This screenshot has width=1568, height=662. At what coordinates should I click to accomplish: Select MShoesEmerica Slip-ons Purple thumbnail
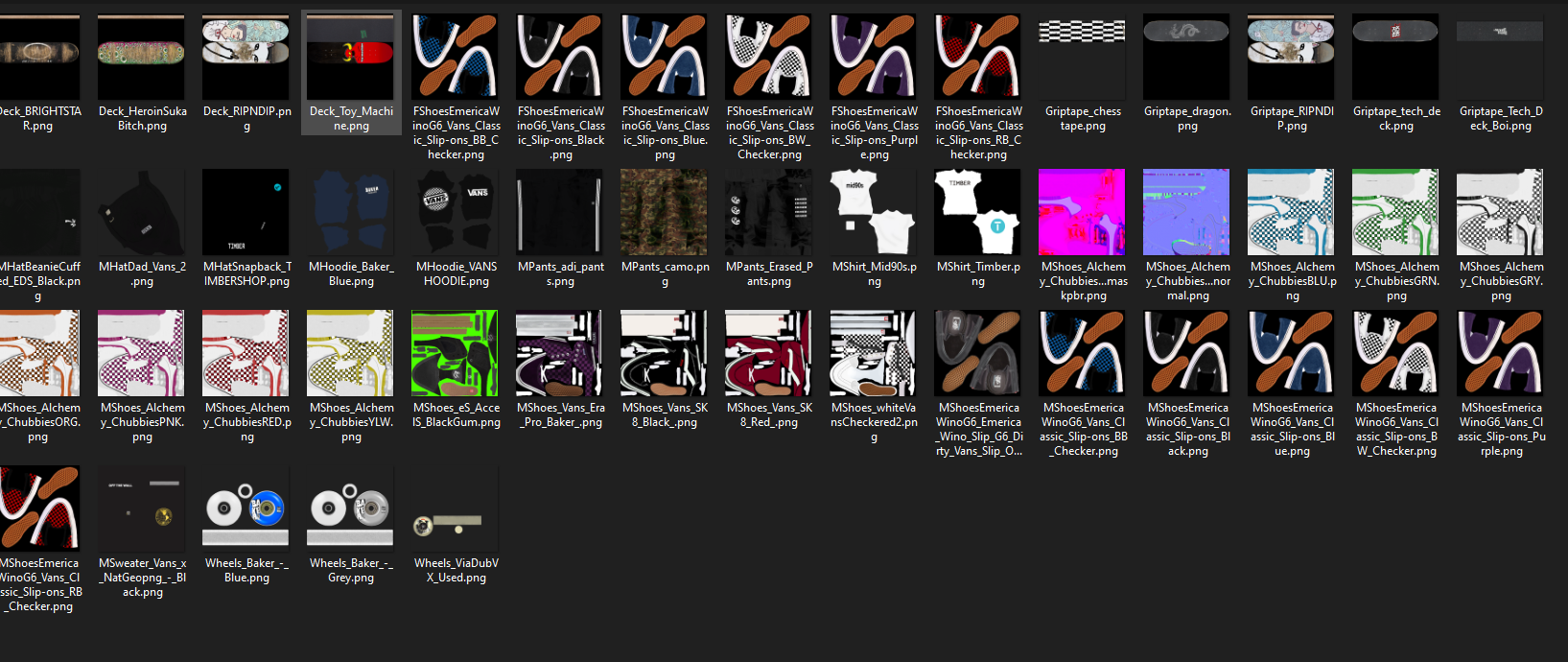point(1501,354)
